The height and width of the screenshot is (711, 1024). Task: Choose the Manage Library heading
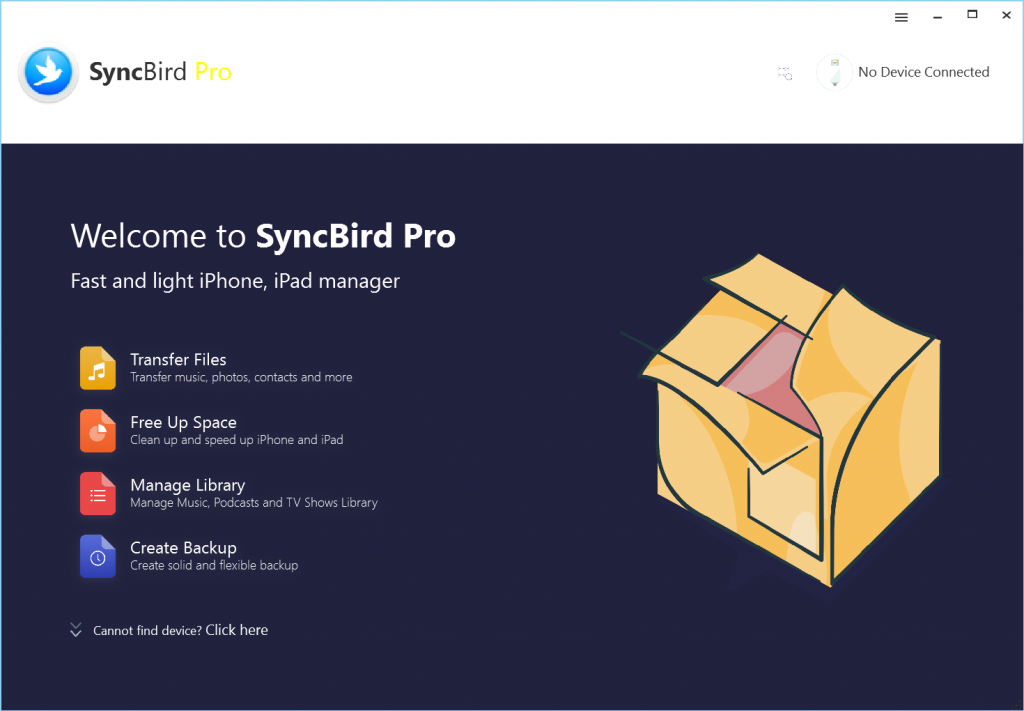[x=188, y=485]
